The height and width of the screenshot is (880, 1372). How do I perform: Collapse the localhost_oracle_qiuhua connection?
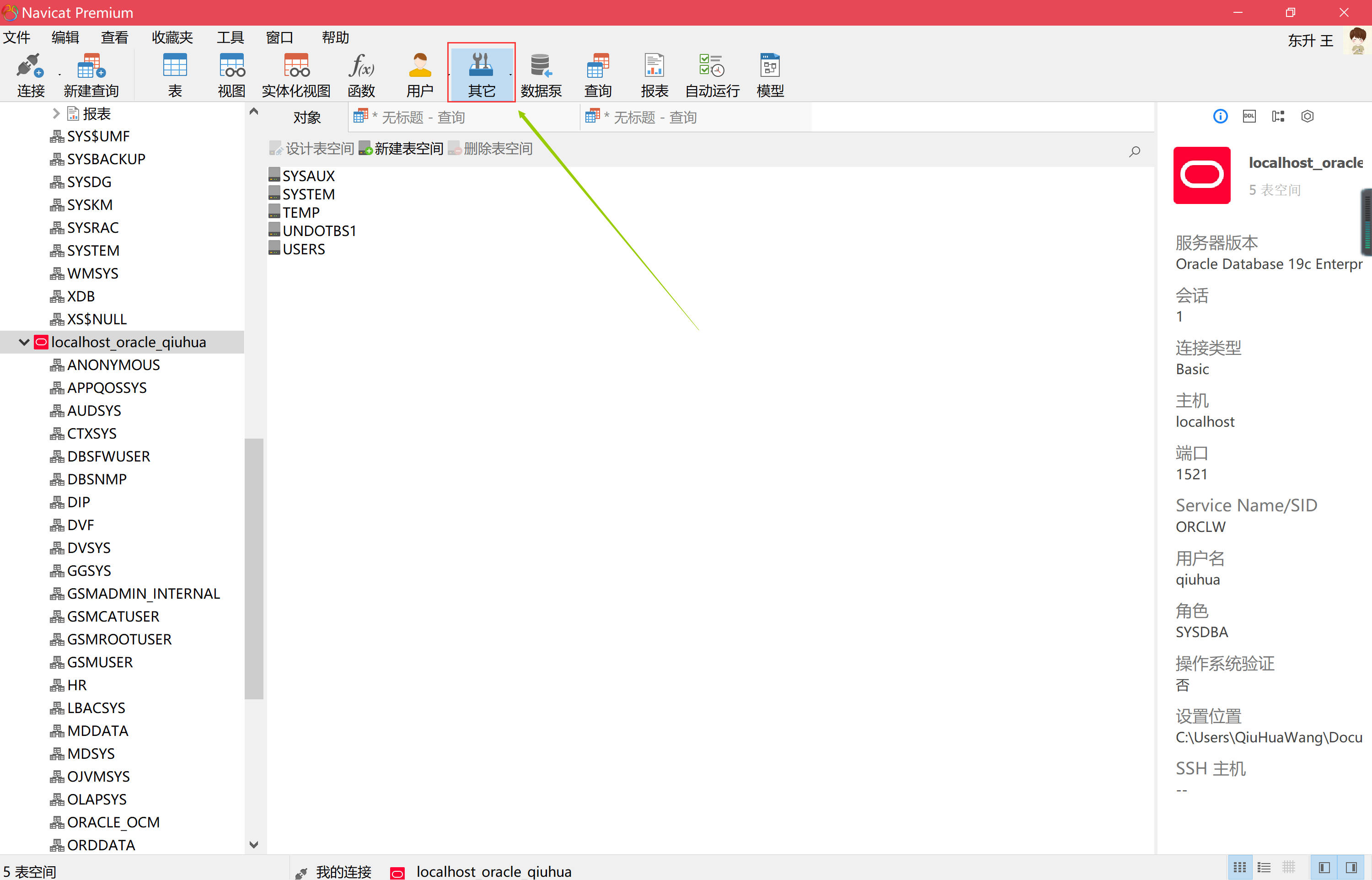(x=24, y=342)
